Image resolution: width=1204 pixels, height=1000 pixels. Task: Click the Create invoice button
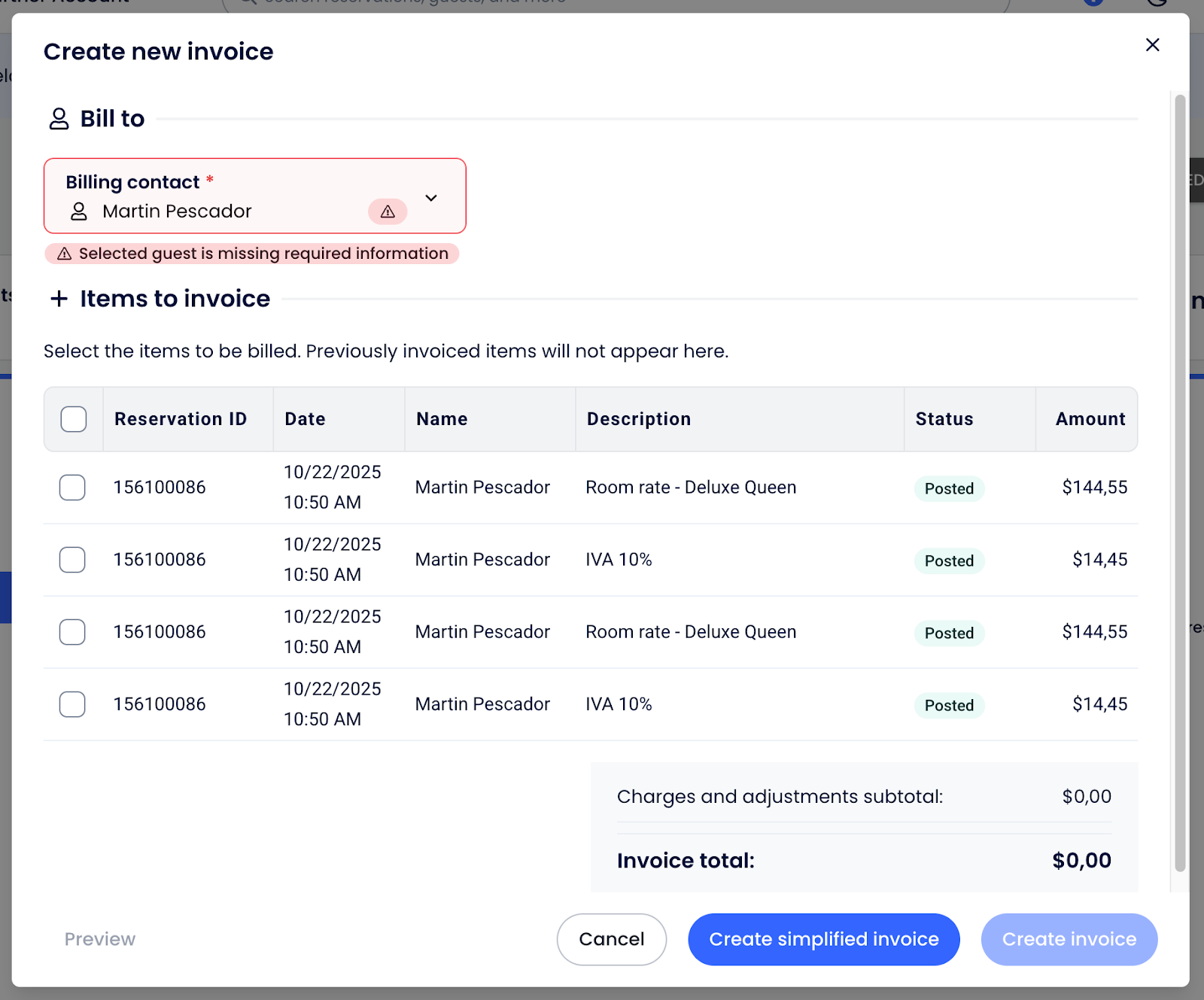1069,939
